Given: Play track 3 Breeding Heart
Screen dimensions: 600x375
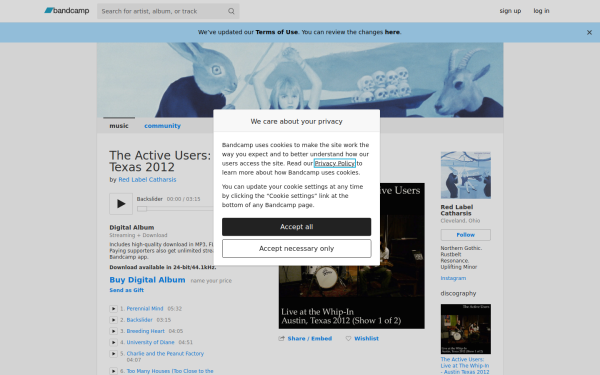Looking at the screenshot, I should [x=113, y=331].
